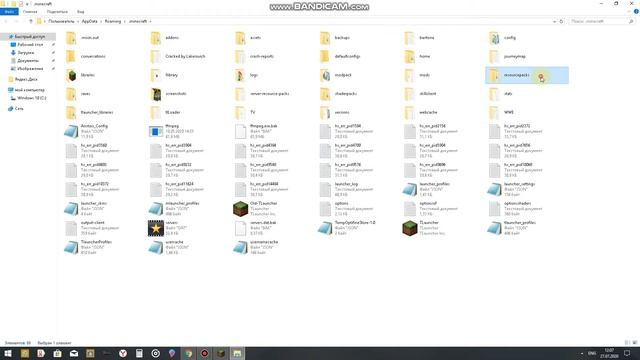640x360 pixels.
Task: Open the Файл ribbon tab
Action: pos(9,12)
